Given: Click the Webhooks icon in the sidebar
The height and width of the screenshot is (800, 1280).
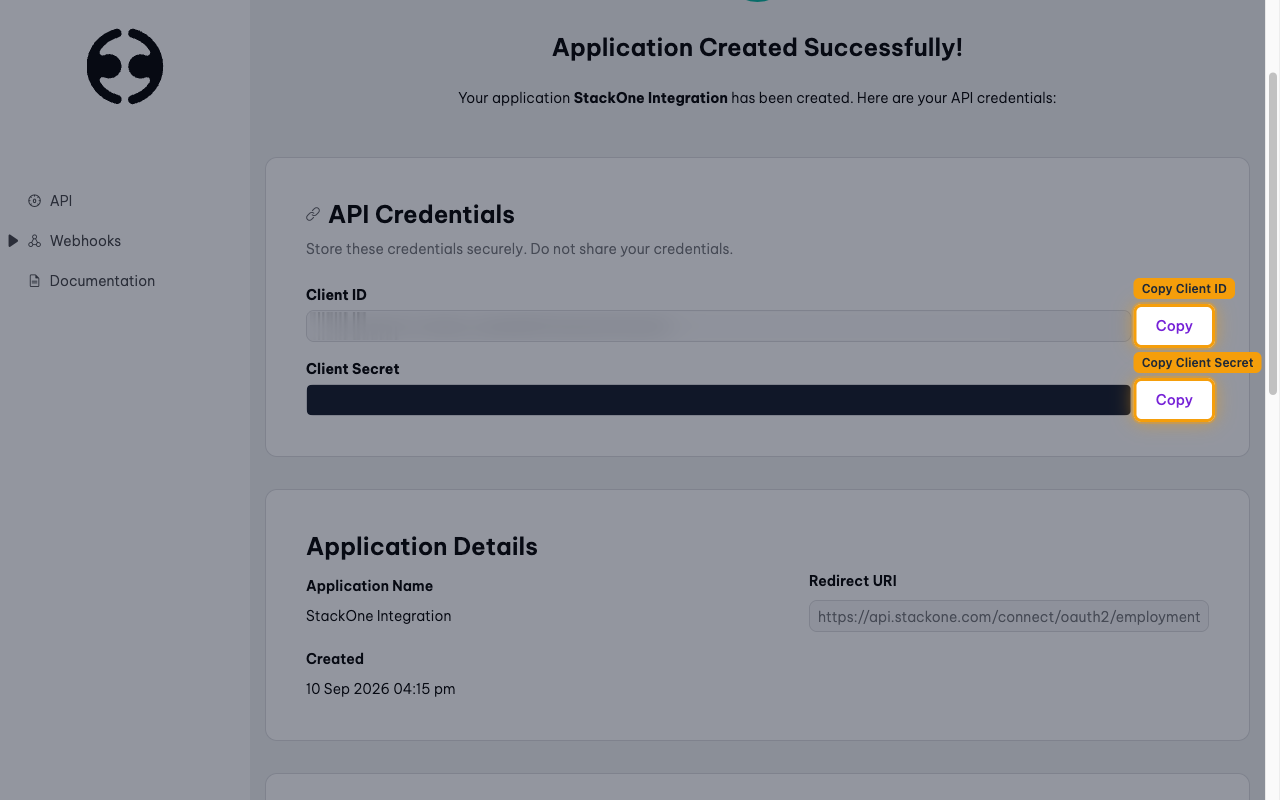Looking at the screenshot, I should pos(34,241).
